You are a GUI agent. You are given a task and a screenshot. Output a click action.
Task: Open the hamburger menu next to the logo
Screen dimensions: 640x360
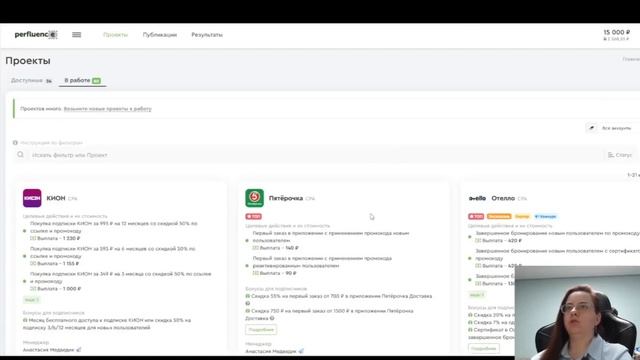(x=76, y=35)
